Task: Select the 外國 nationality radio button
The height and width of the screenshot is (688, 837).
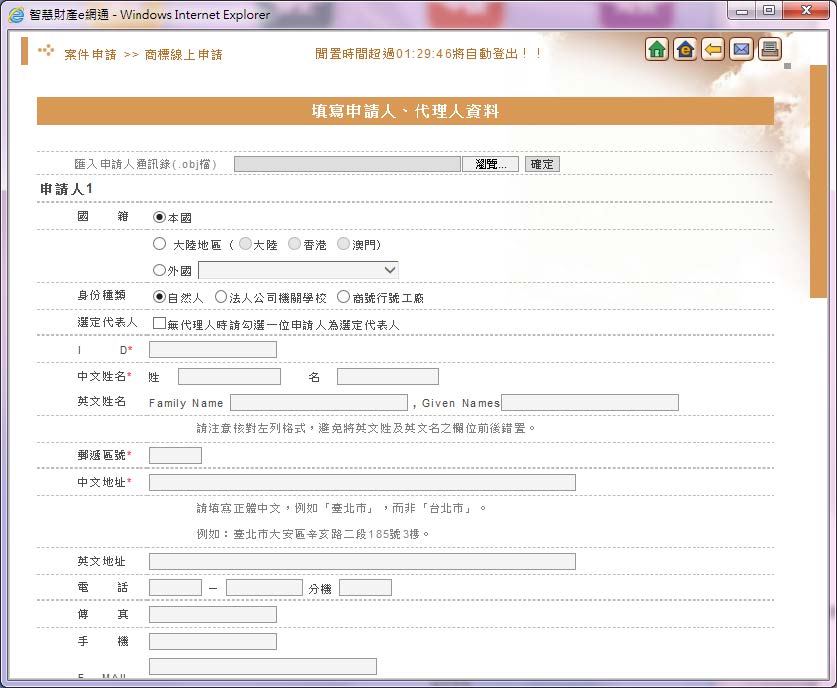Action: click(x=159, y=269)
